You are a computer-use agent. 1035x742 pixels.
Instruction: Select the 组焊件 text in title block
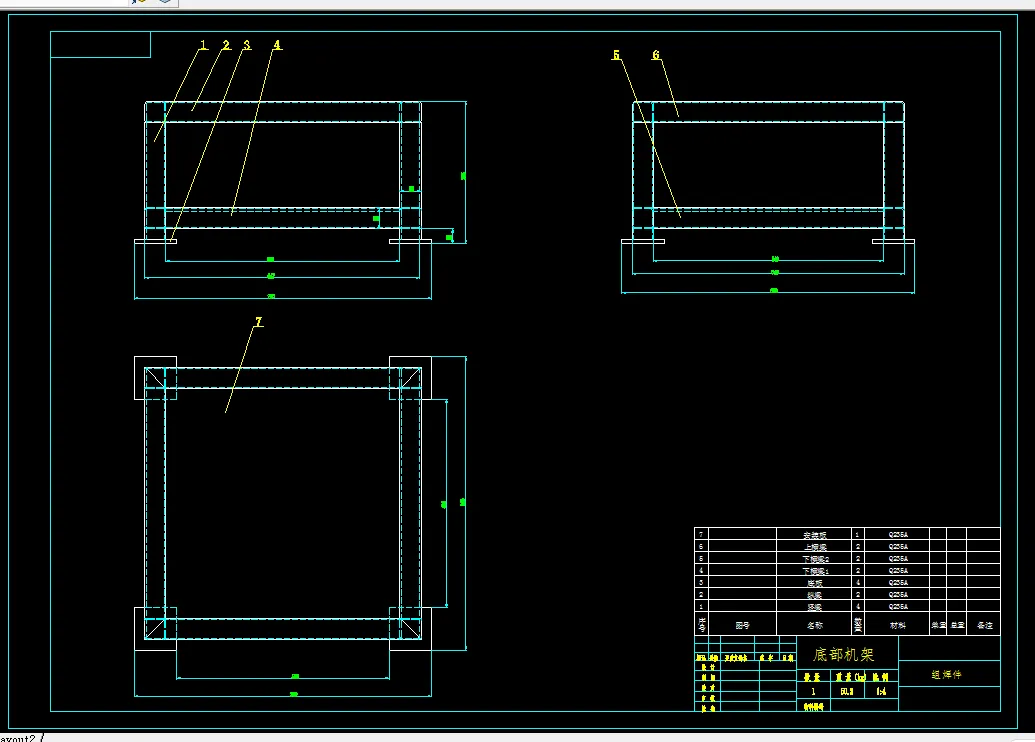click(947, 675)
